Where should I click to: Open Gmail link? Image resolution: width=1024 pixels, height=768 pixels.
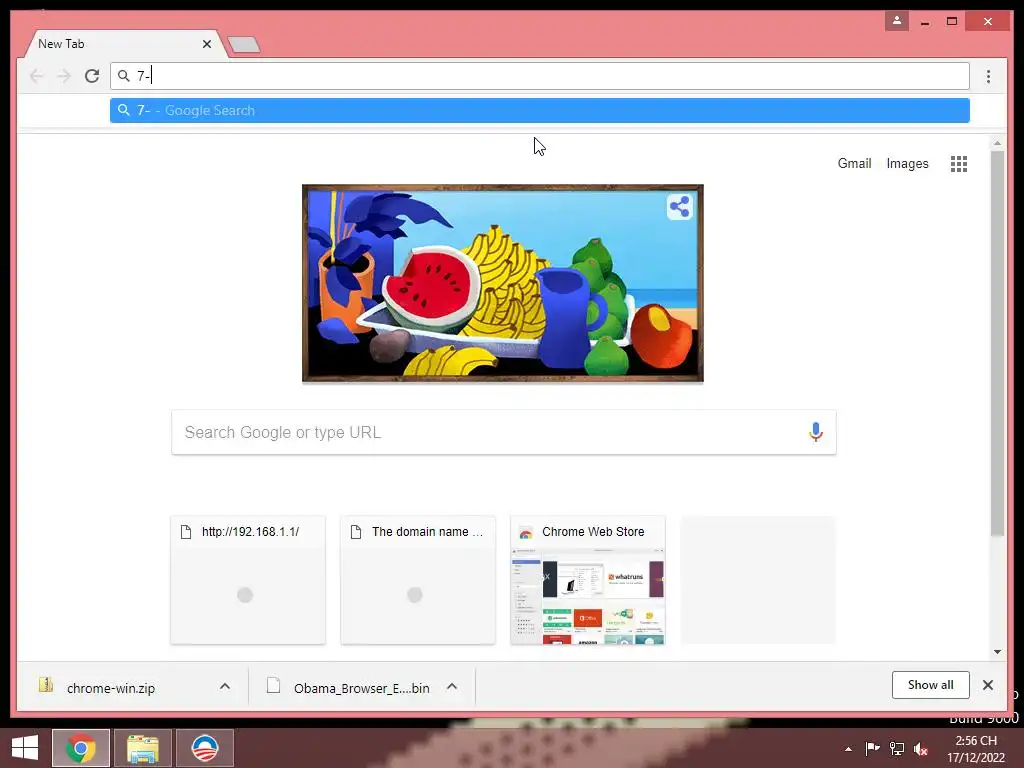[854, 163]
